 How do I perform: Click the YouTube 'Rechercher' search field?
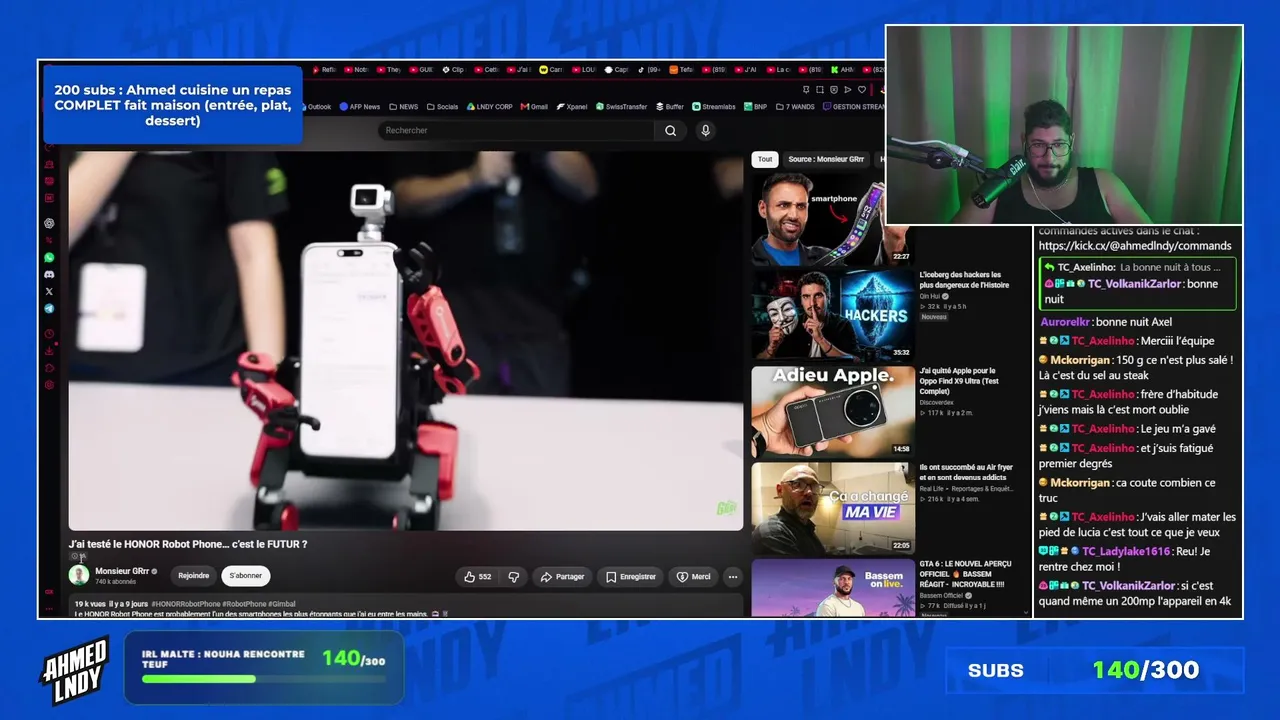(x=517, y=130)
